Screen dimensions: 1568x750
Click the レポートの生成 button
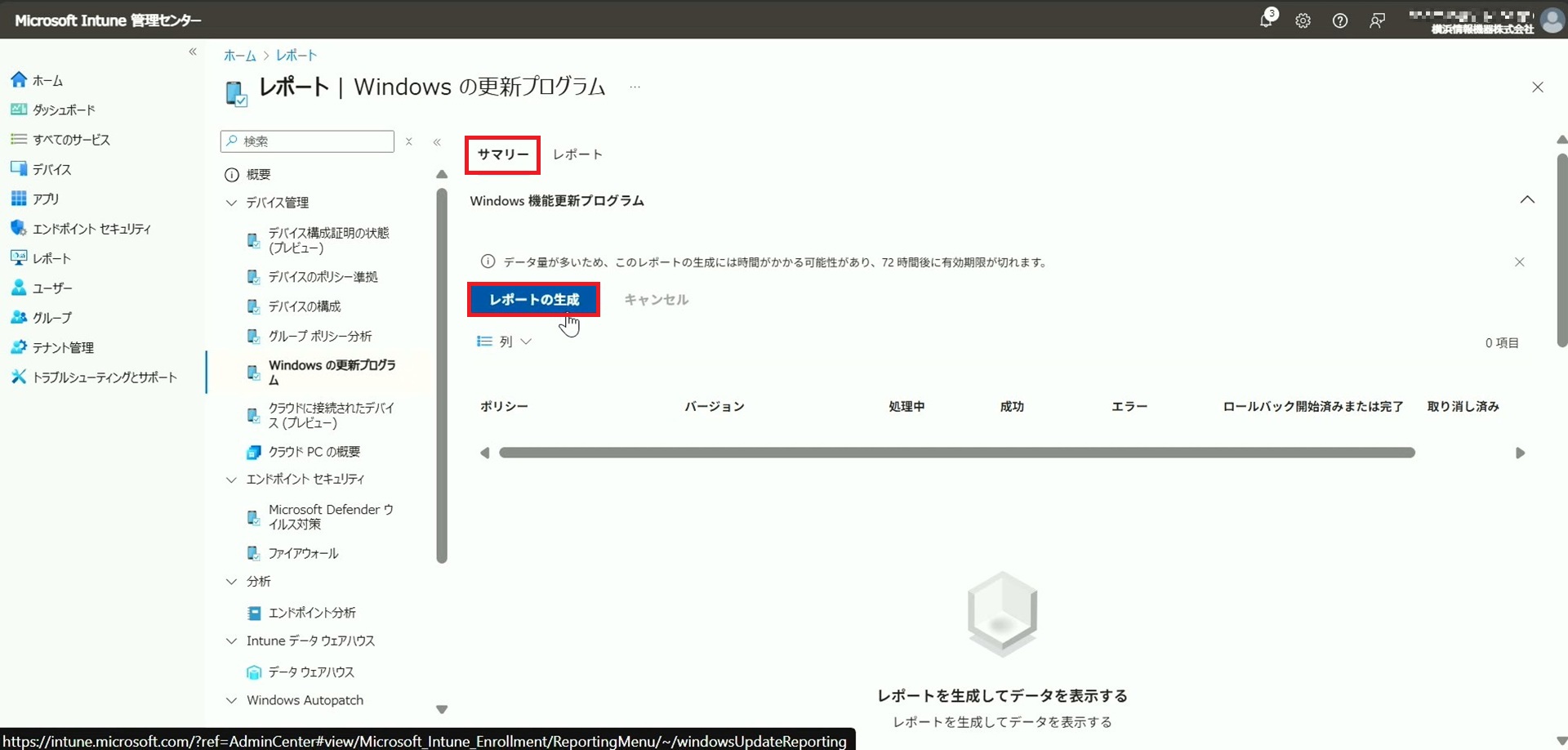[534, 300]
